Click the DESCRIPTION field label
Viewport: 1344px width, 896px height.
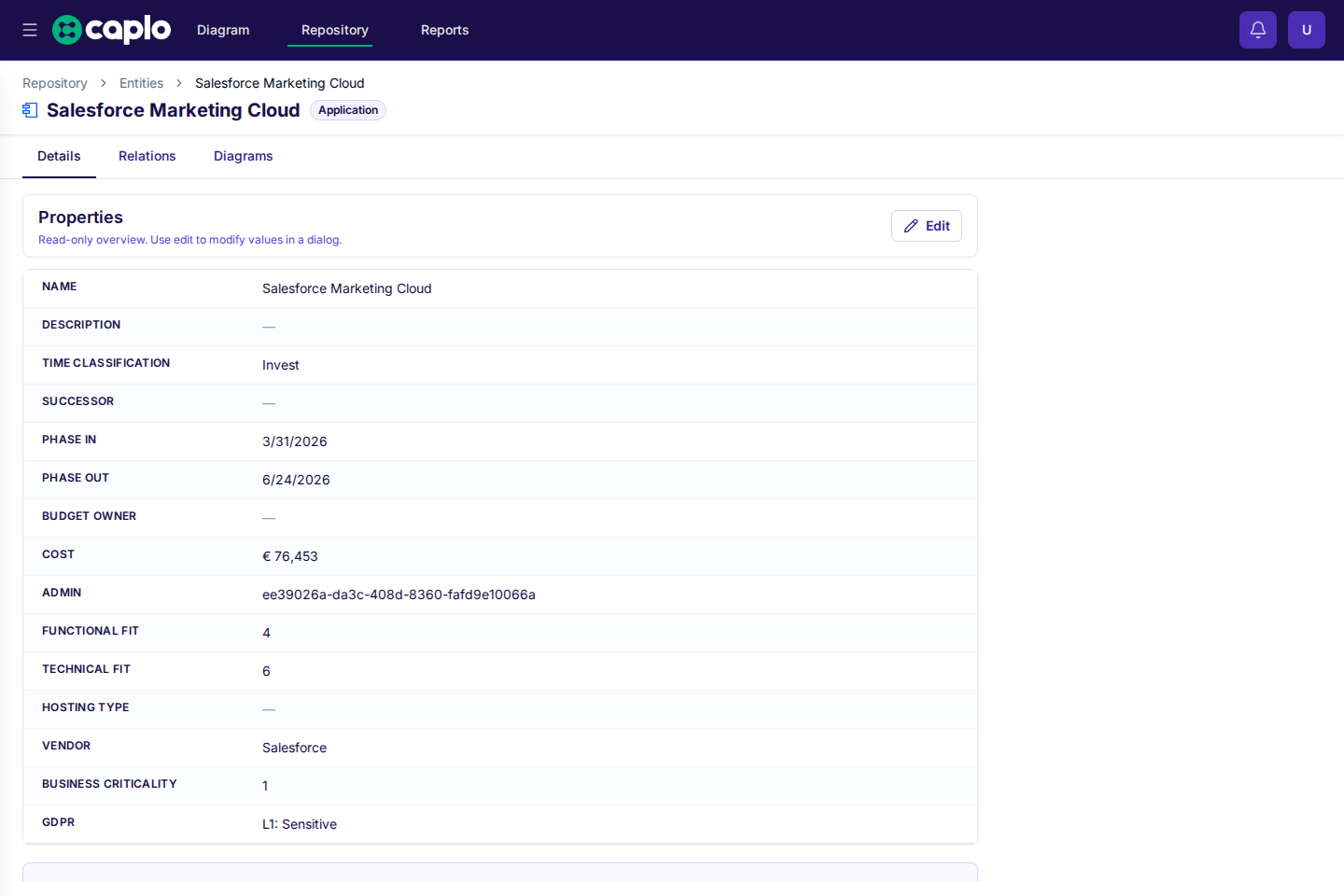(x=81, y=325)
